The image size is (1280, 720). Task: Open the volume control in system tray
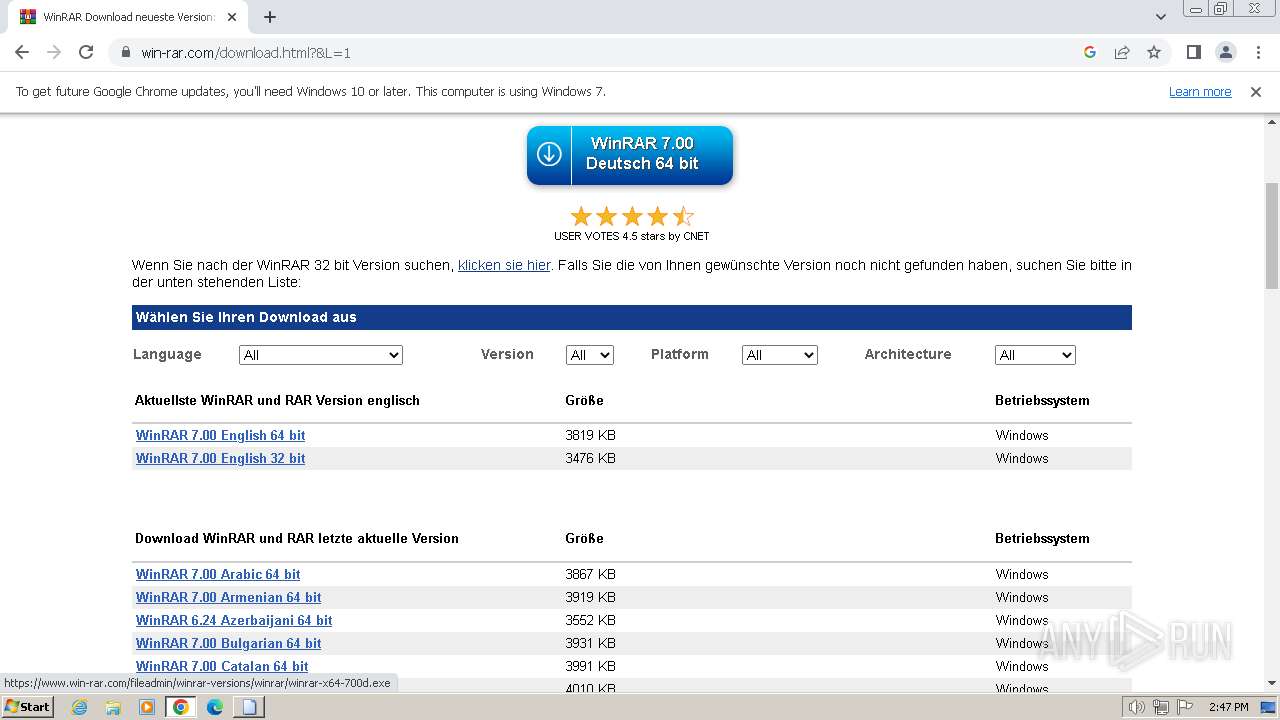[1137, 707]
